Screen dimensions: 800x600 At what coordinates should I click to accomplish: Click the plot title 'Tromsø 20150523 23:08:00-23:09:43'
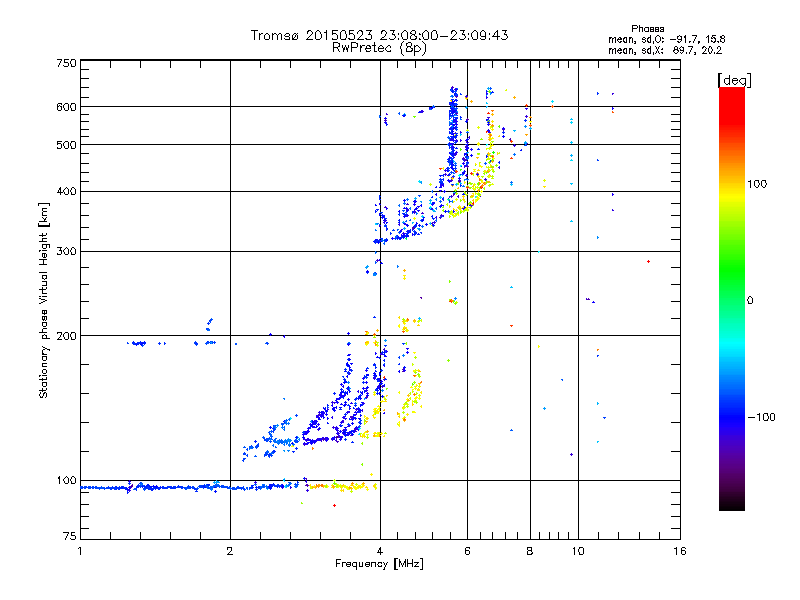[x=379, y=35]
